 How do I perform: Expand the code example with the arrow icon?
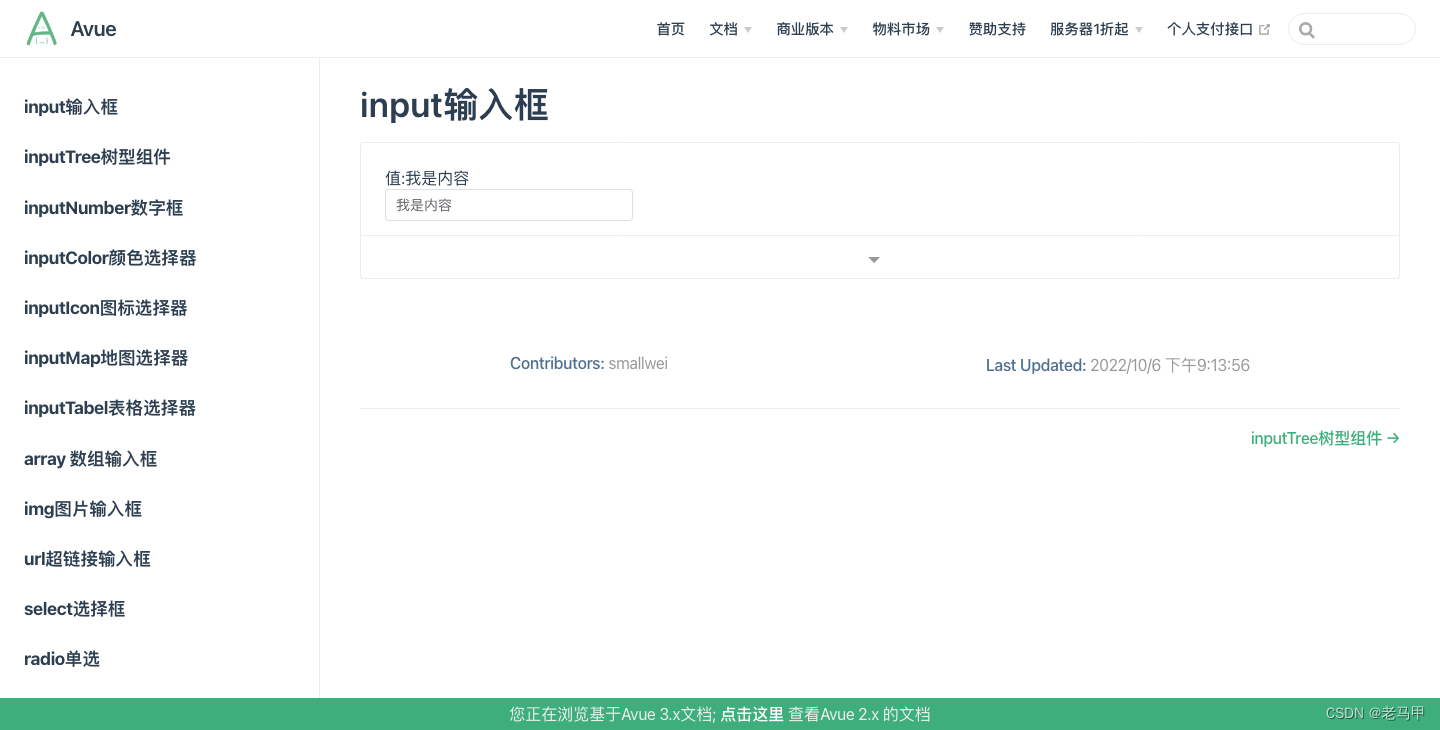pyautogui.click(x=873, y=258)
